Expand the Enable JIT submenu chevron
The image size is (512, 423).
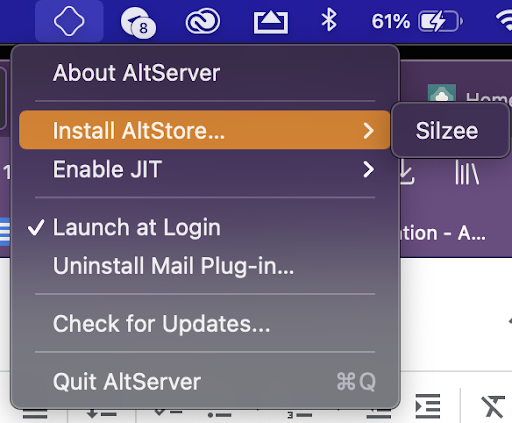point(368,170)
